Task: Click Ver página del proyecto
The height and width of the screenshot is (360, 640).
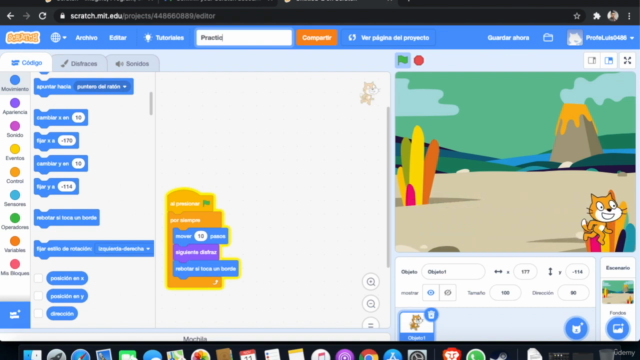Action: tap(389, 38)
